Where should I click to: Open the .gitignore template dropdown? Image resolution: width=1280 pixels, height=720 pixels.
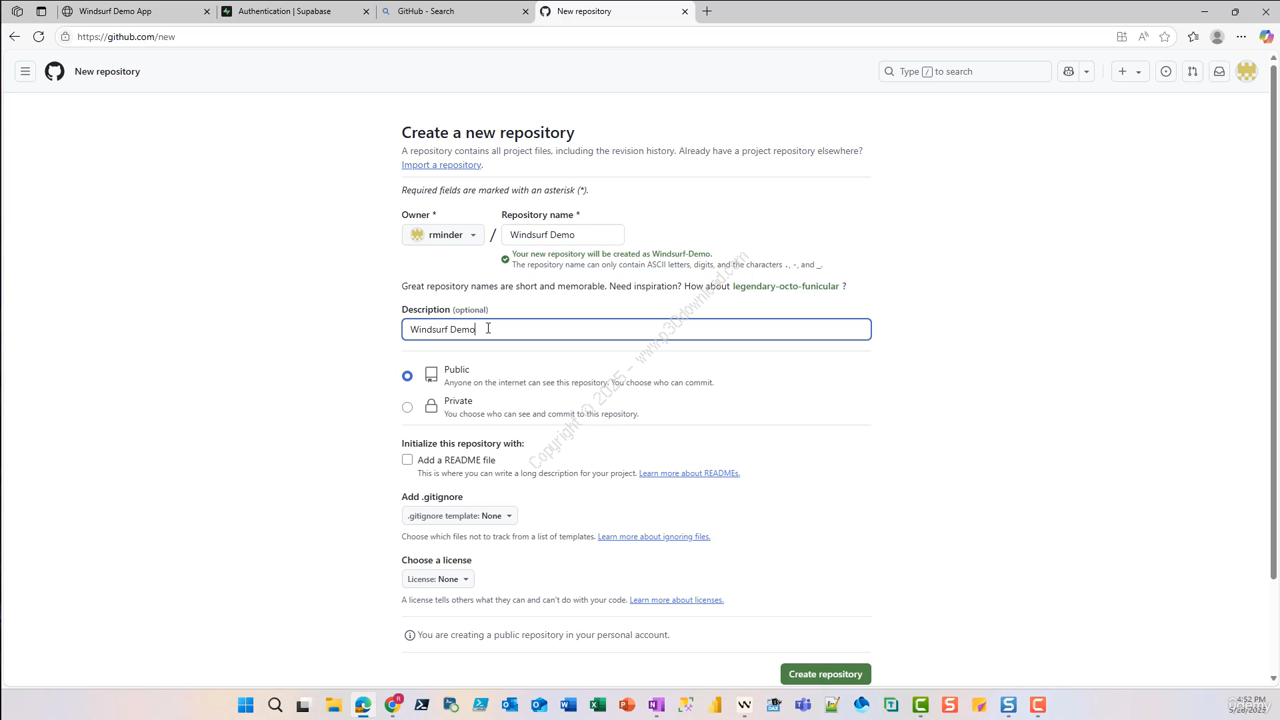coord(460,516)
